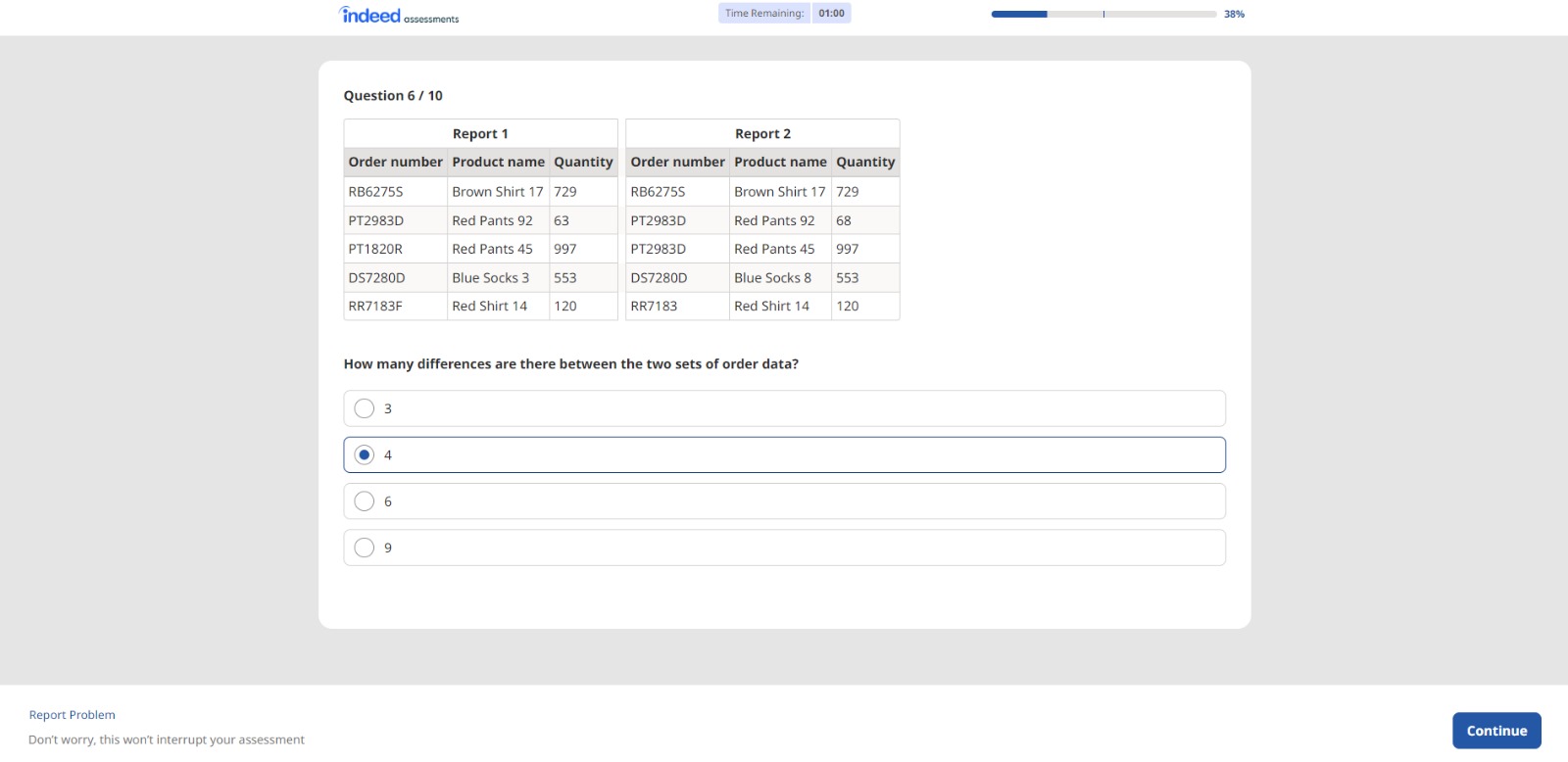The height and width of the screenshot is (762, 1568).
Task: Click Report 1 Quantity header
Action: pos(583,163)
